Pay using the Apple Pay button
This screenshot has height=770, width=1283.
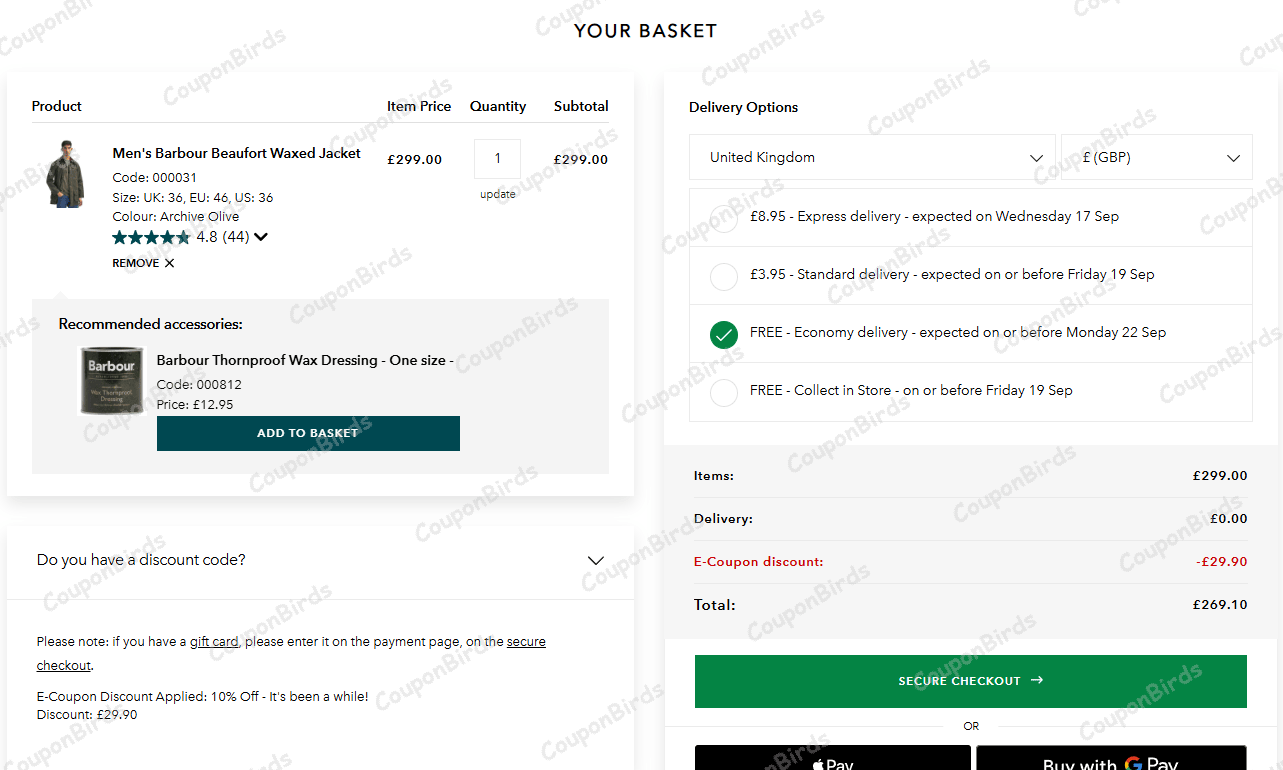pyautogui.click(x=832, y=760)
